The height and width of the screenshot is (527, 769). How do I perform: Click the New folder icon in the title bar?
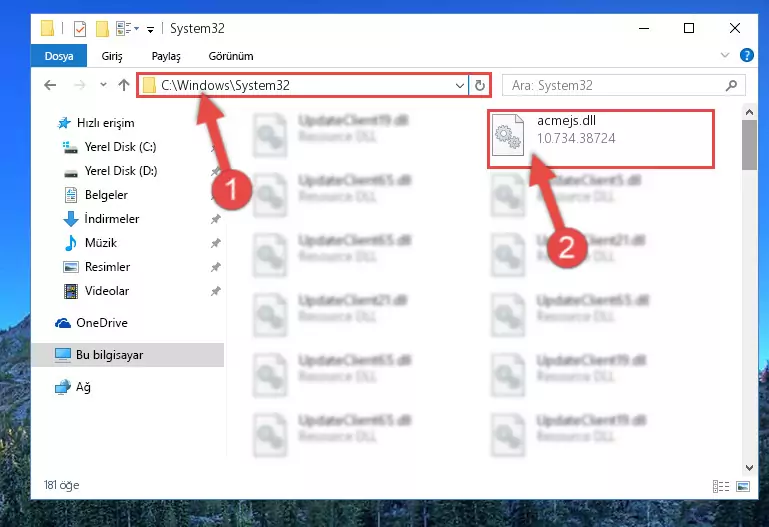coord(102,28)
